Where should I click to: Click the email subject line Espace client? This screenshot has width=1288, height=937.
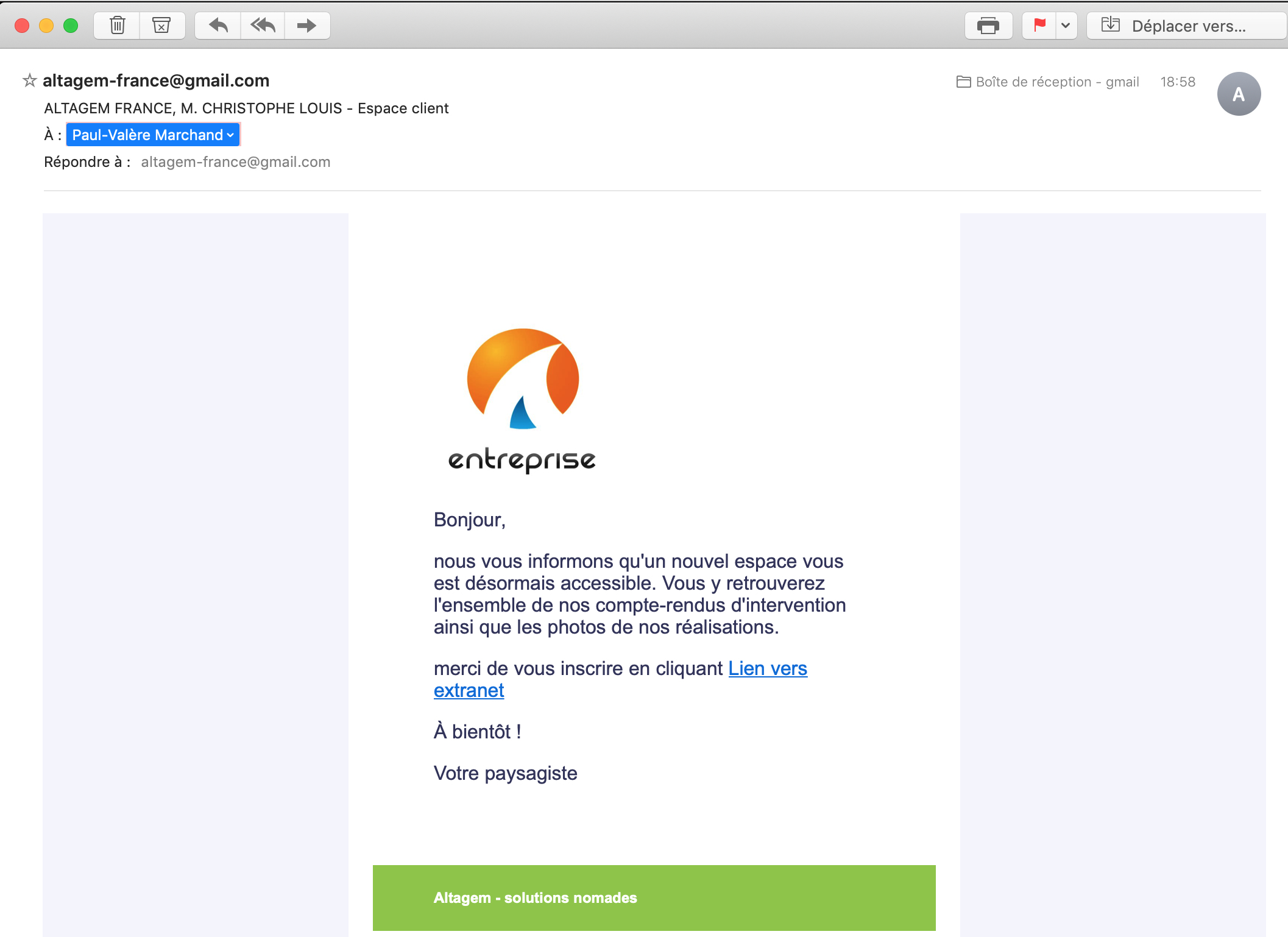pos(246,108)
